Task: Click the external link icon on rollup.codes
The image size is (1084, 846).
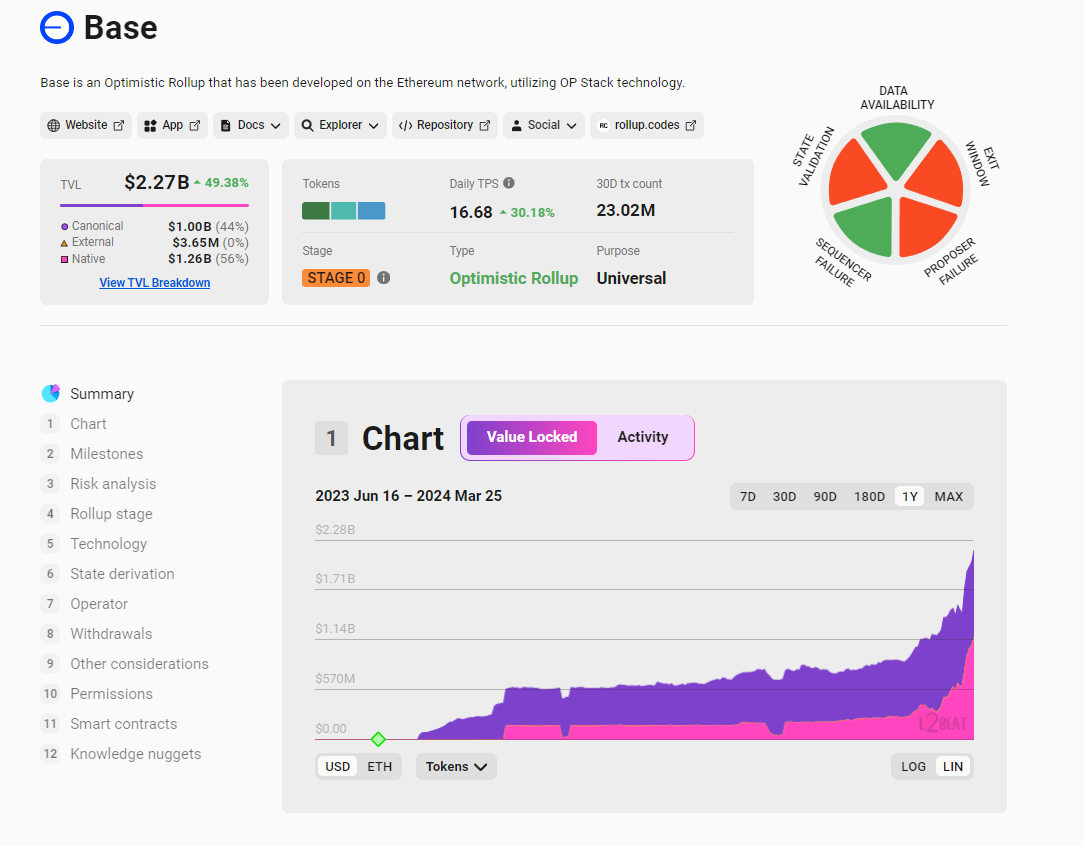Action: coord(691,126)
